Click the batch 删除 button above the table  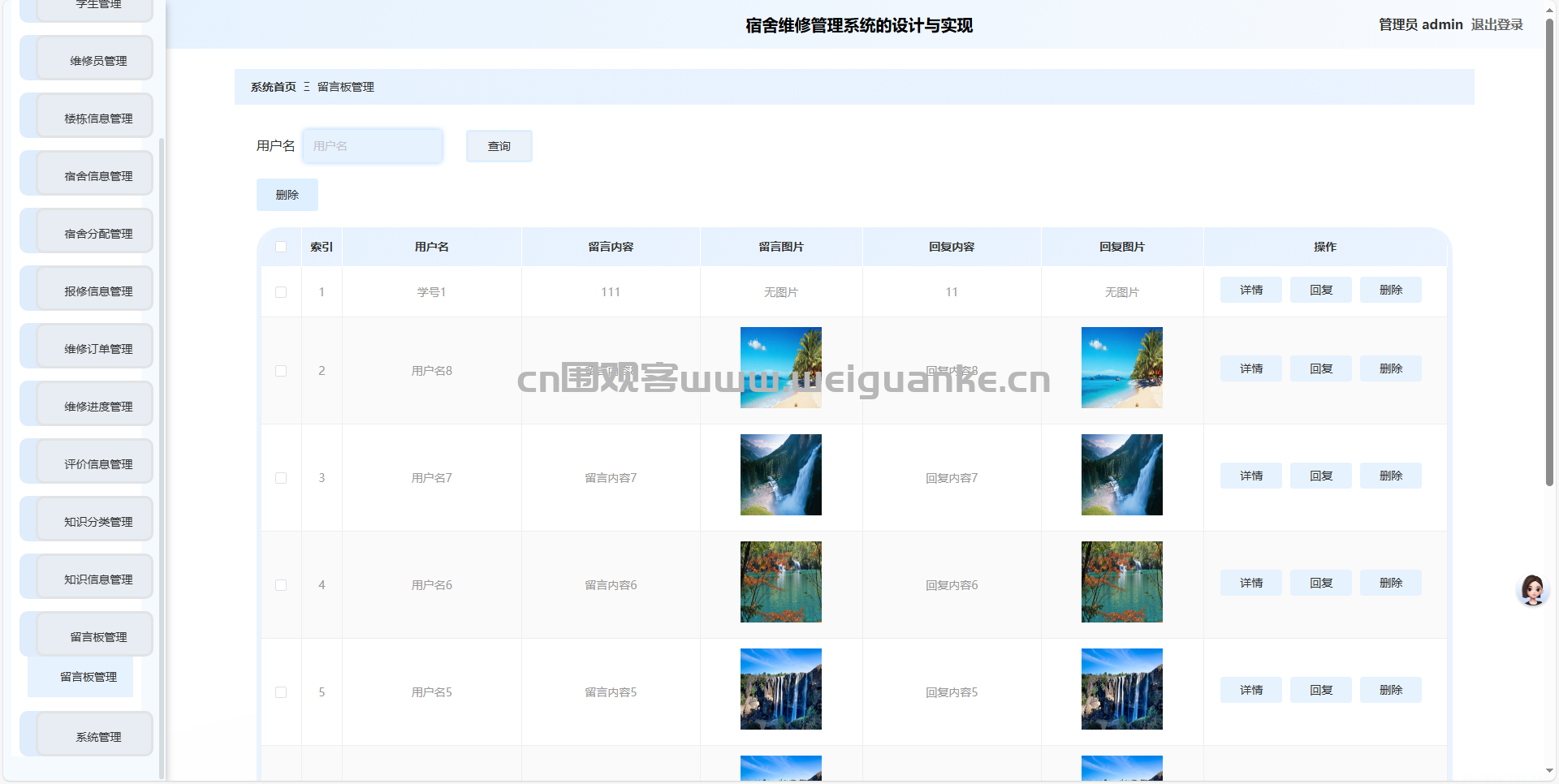[x=287, y=195]
